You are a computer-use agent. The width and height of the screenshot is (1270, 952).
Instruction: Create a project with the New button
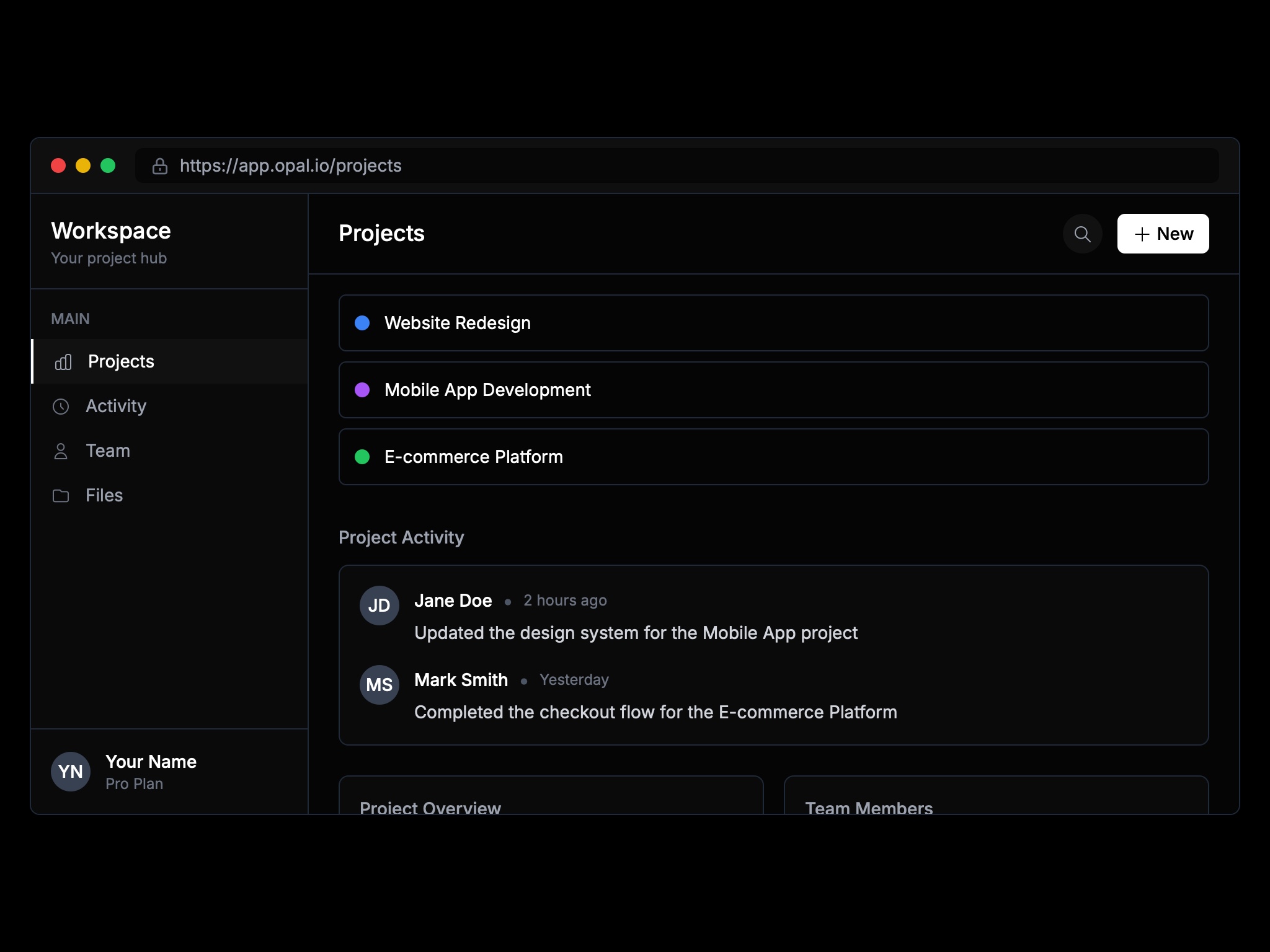coord(1162,234)
